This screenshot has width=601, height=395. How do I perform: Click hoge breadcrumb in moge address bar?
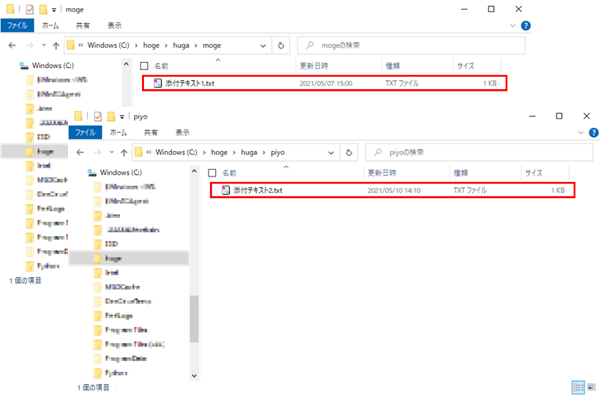click(x=151, y=46)
